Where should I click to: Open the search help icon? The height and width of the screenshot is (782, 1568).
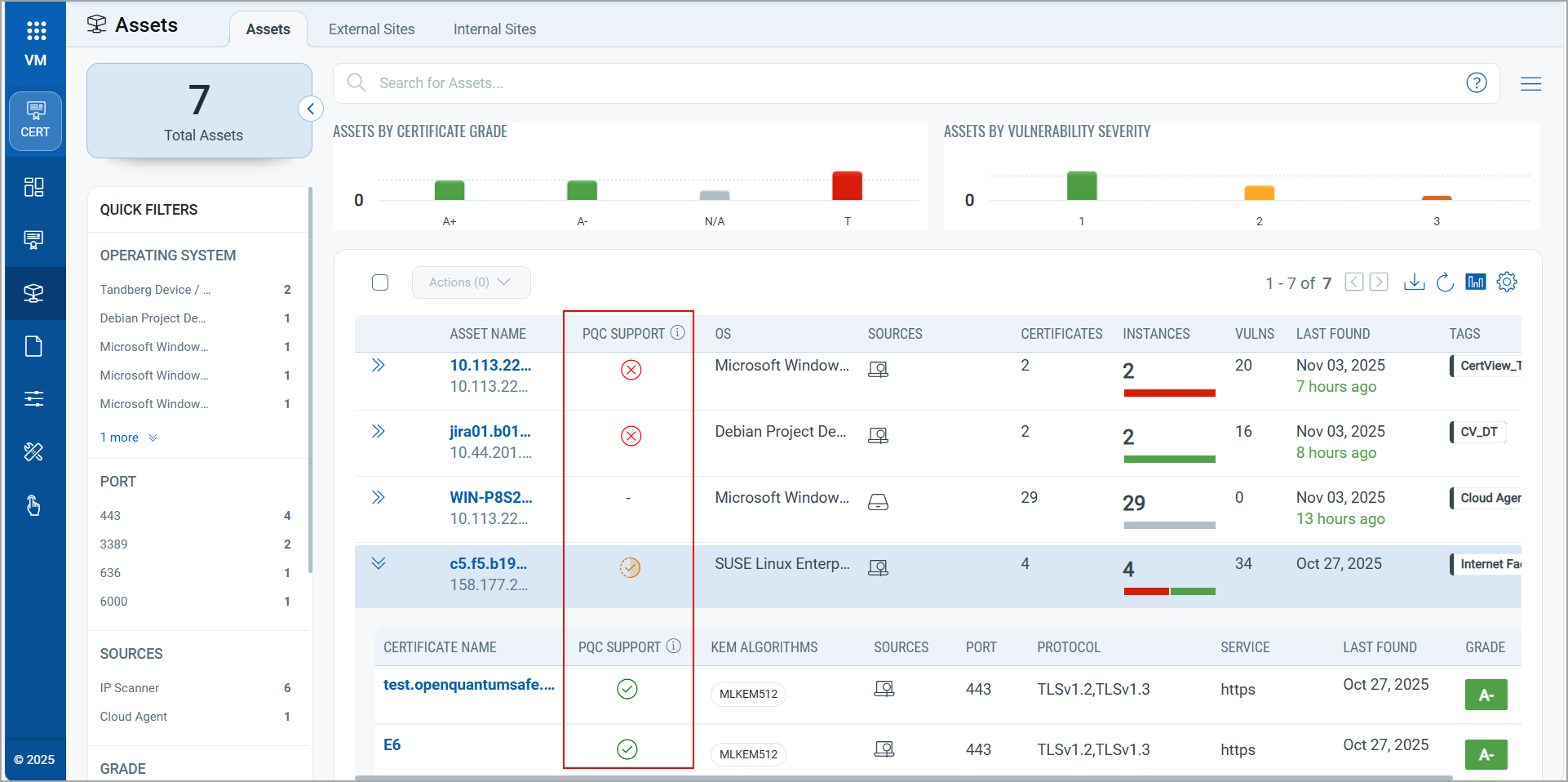[x=1476, y=83]
